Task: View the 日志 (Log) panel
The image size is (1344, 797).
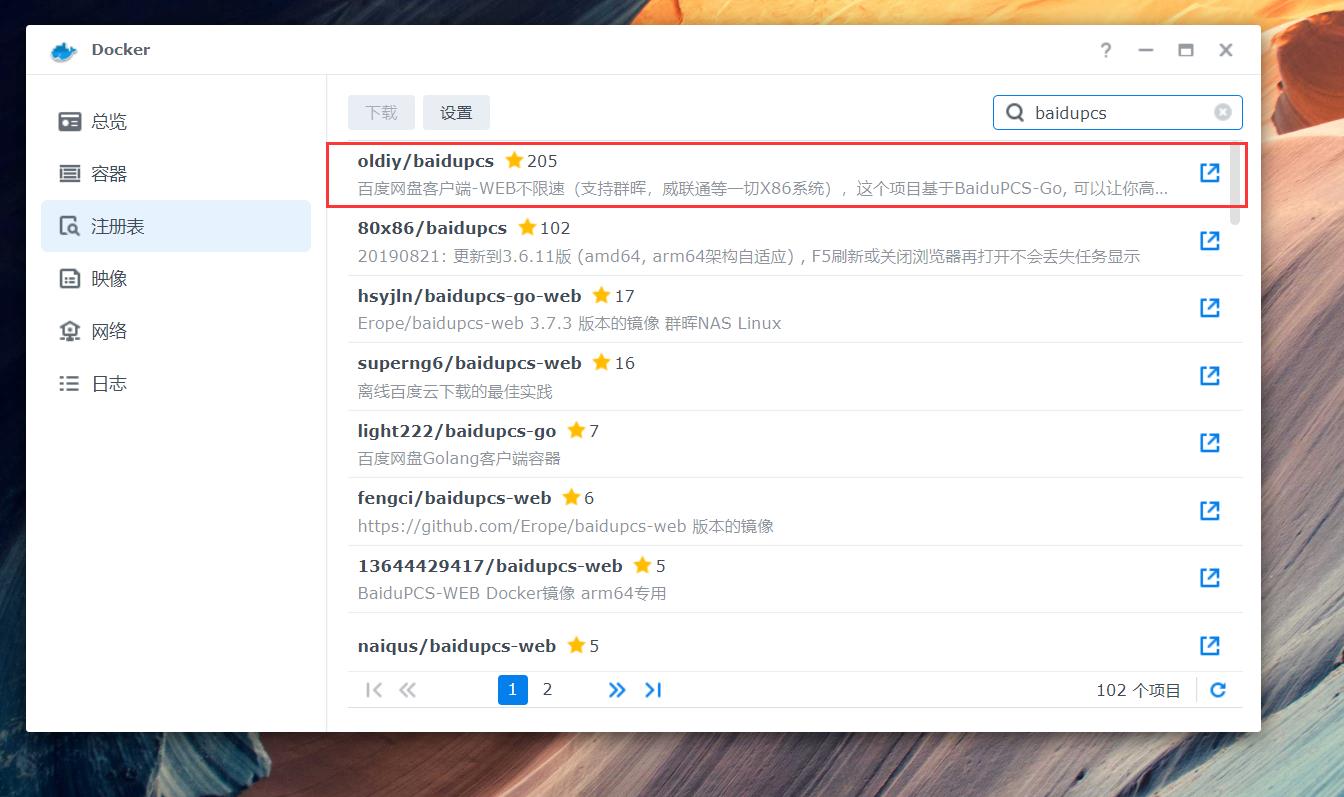Action: tap(108, 382)
